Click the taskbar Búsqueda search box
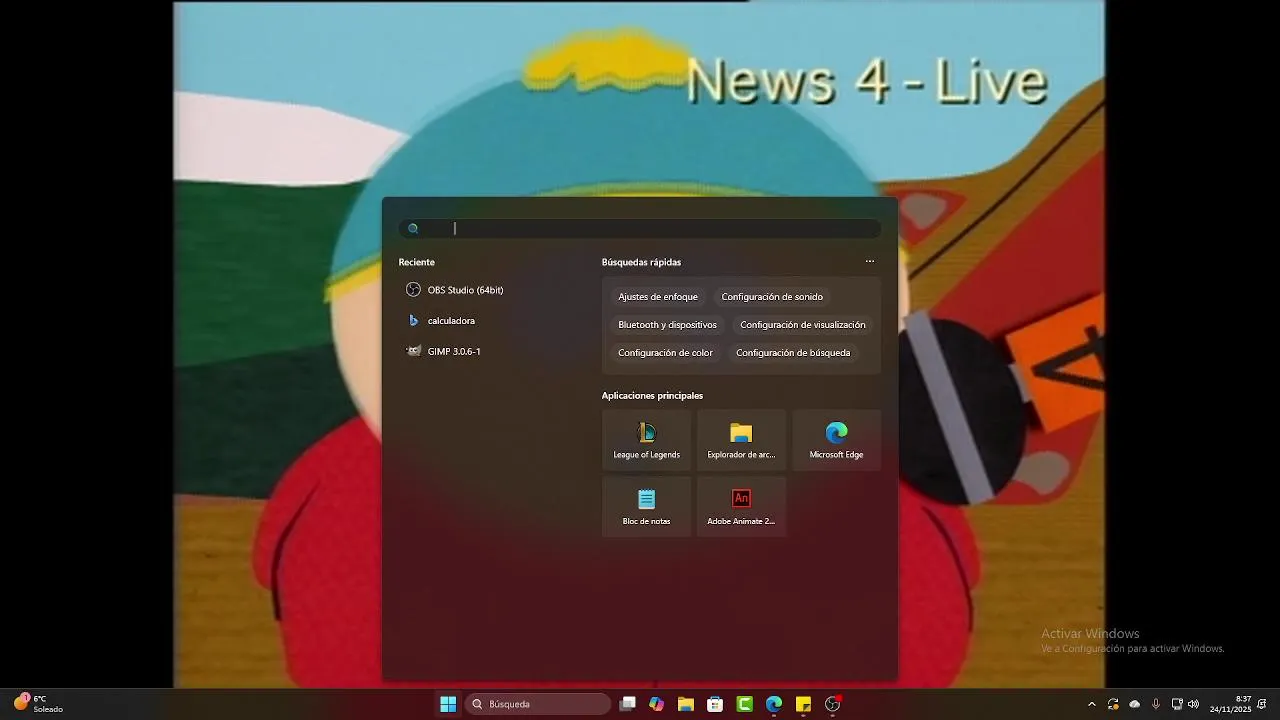The image size is (1280, 720). (539, 704)
